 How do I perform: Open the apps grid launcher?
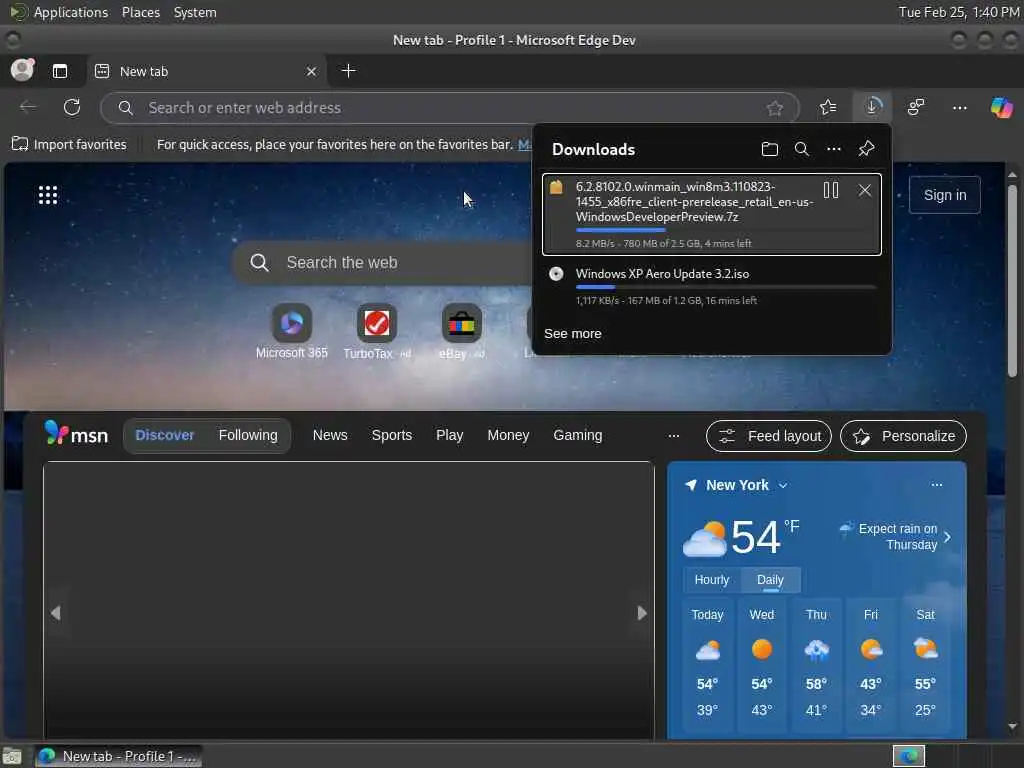pos(48,195)
